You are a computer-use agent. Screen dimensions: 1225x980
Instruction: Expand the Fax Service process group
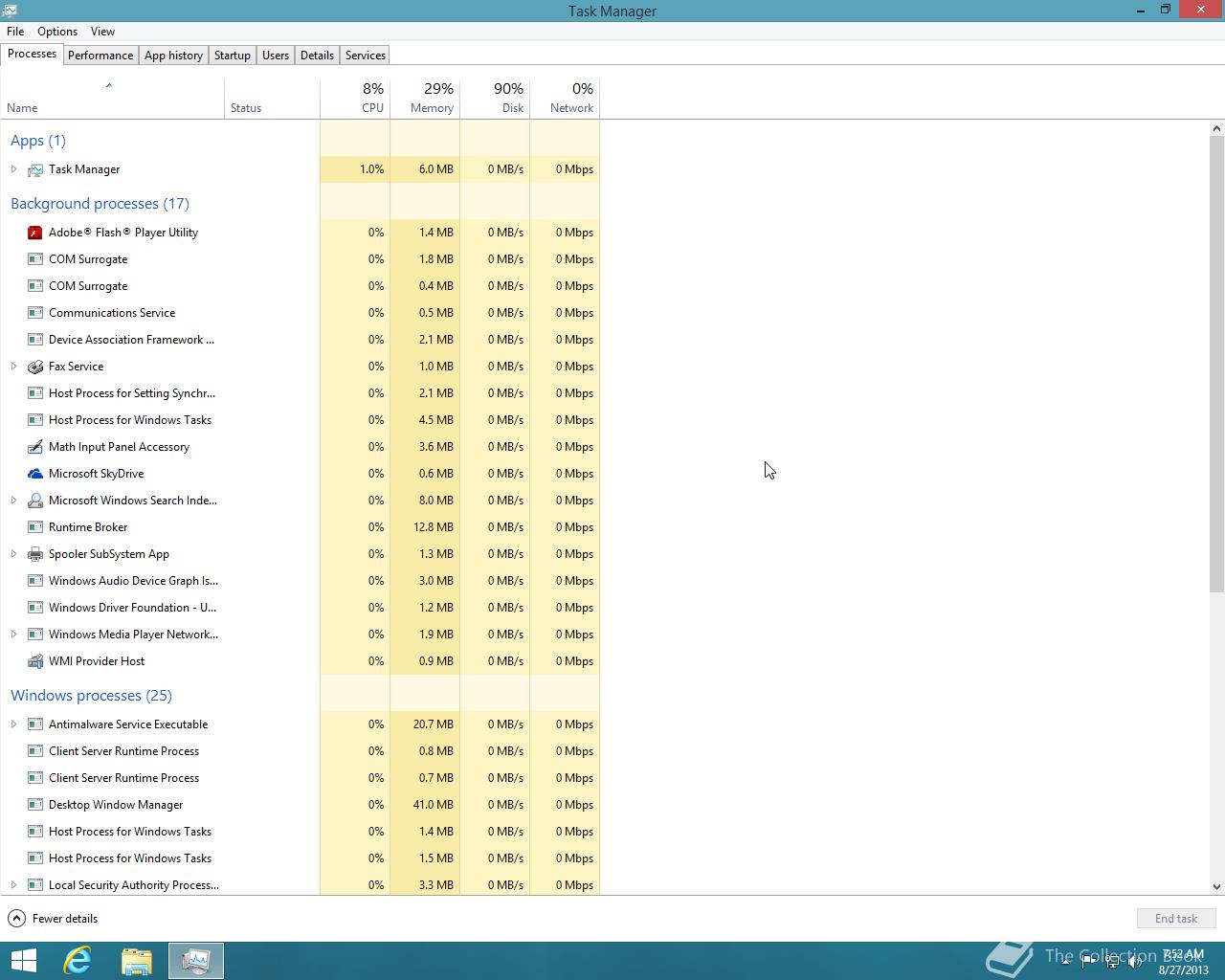[x=13, y=367]
